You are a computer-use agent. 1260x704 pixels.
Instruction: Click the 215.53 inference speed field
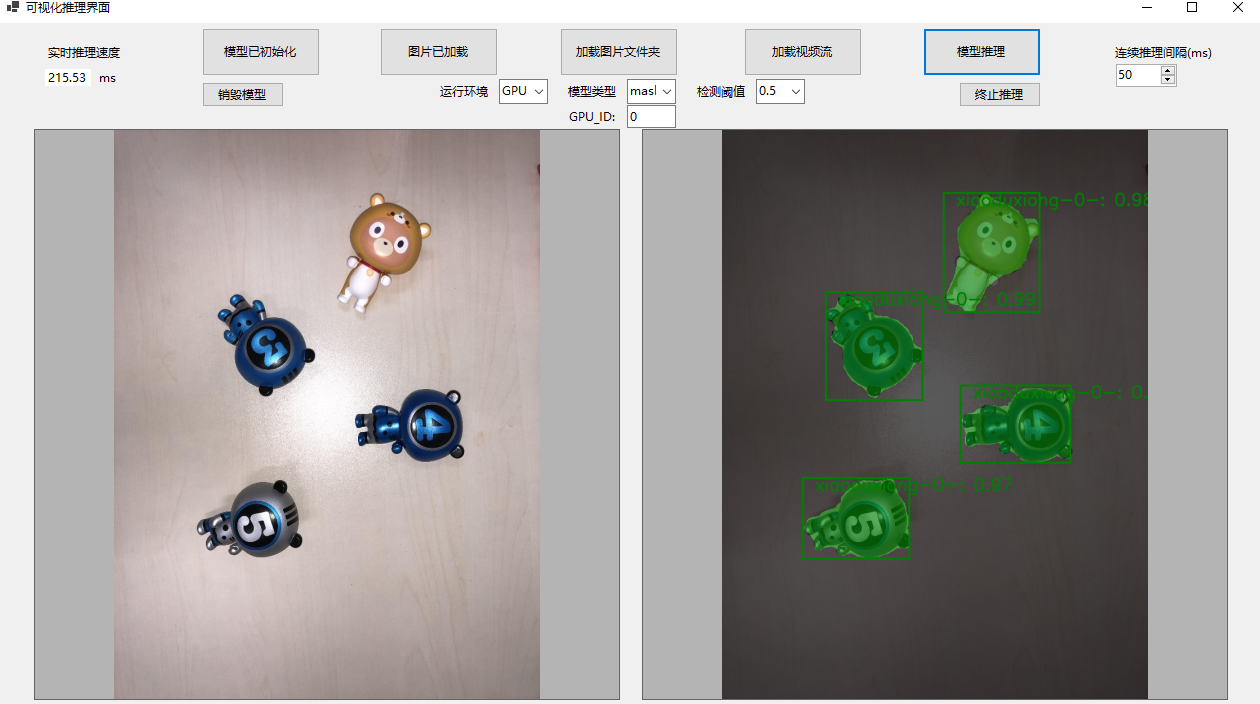[67, 78]
